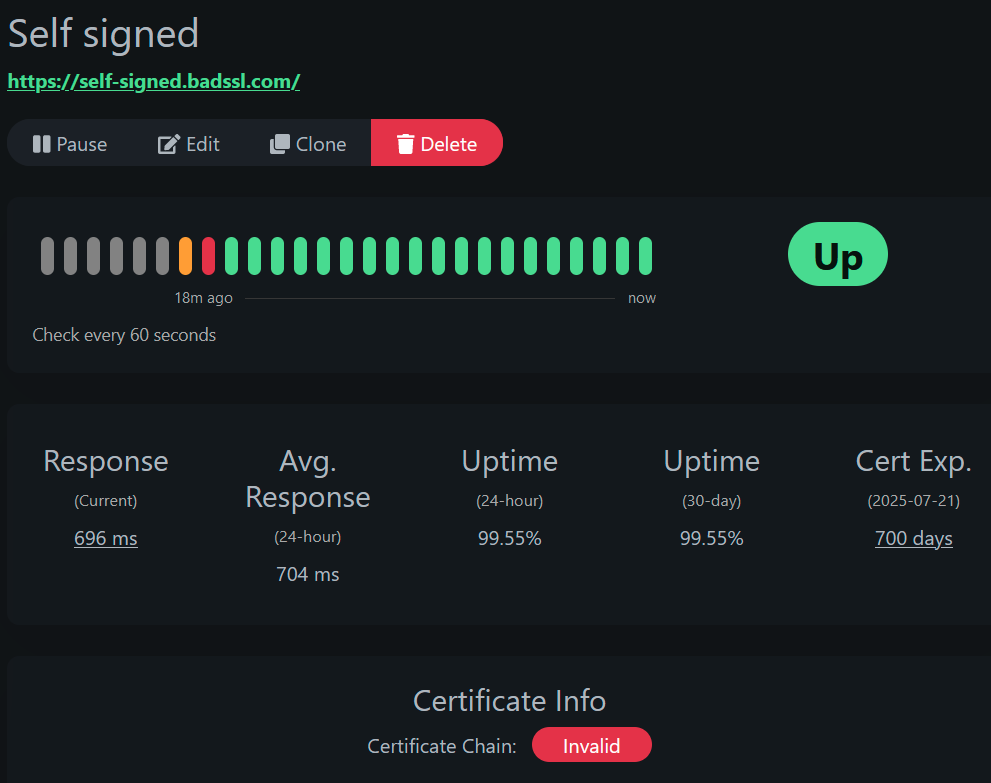
Task: Click the Pause icon on the monitor toolbar
Action: [41, 143]
